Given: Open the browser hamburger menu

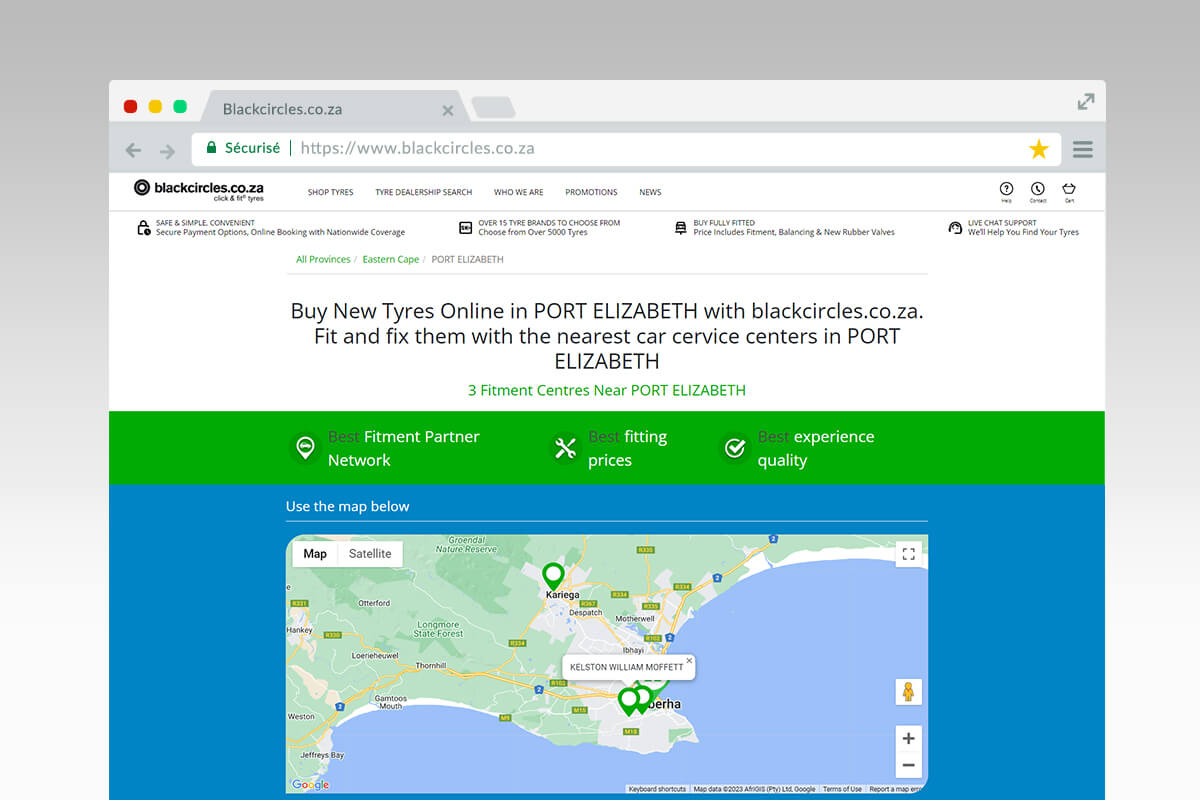Looking at the screenshot, I should point(1082,149).
